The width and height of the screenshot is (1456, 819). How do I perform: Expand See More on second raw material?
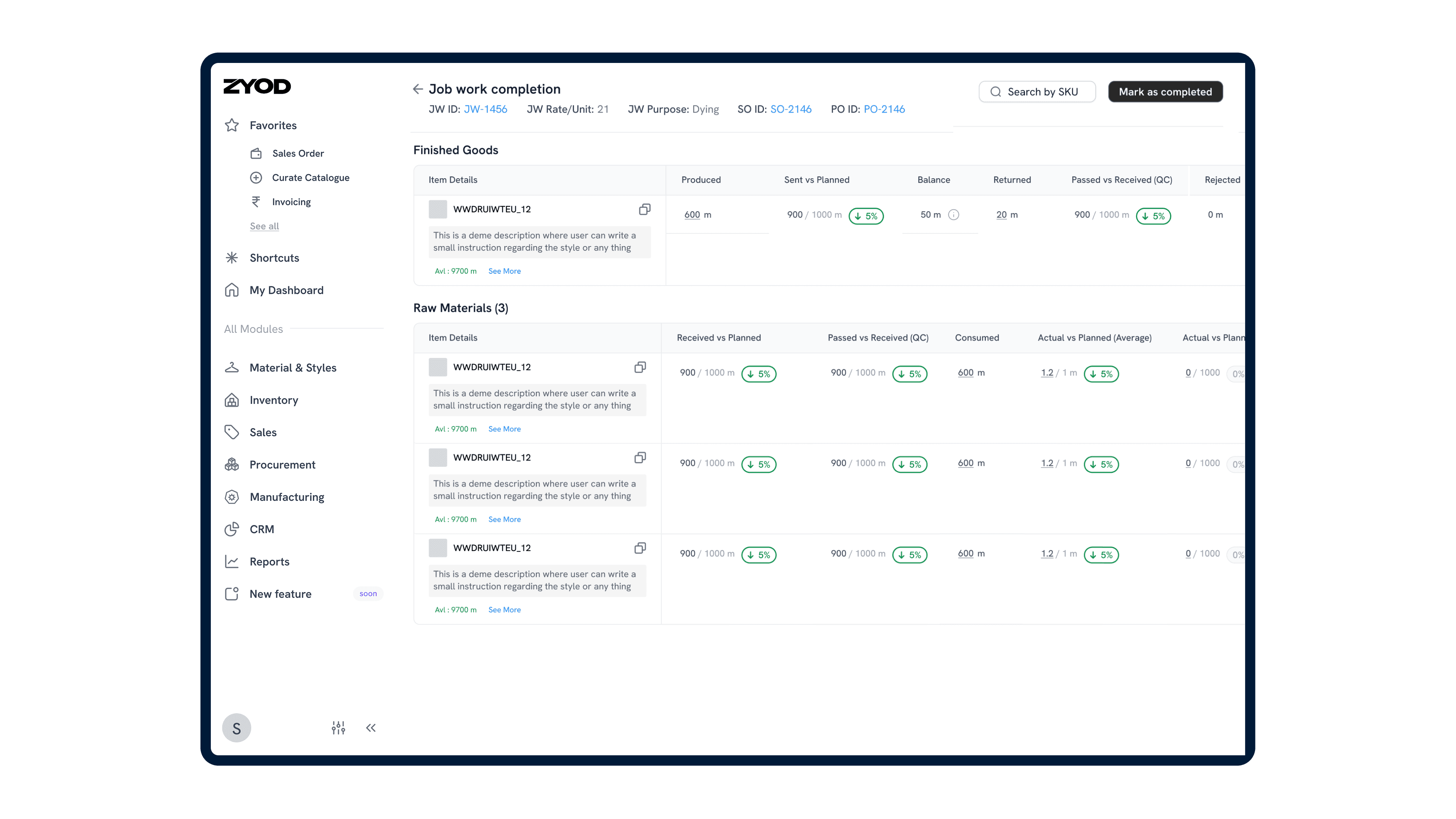[x=504, y=519]
